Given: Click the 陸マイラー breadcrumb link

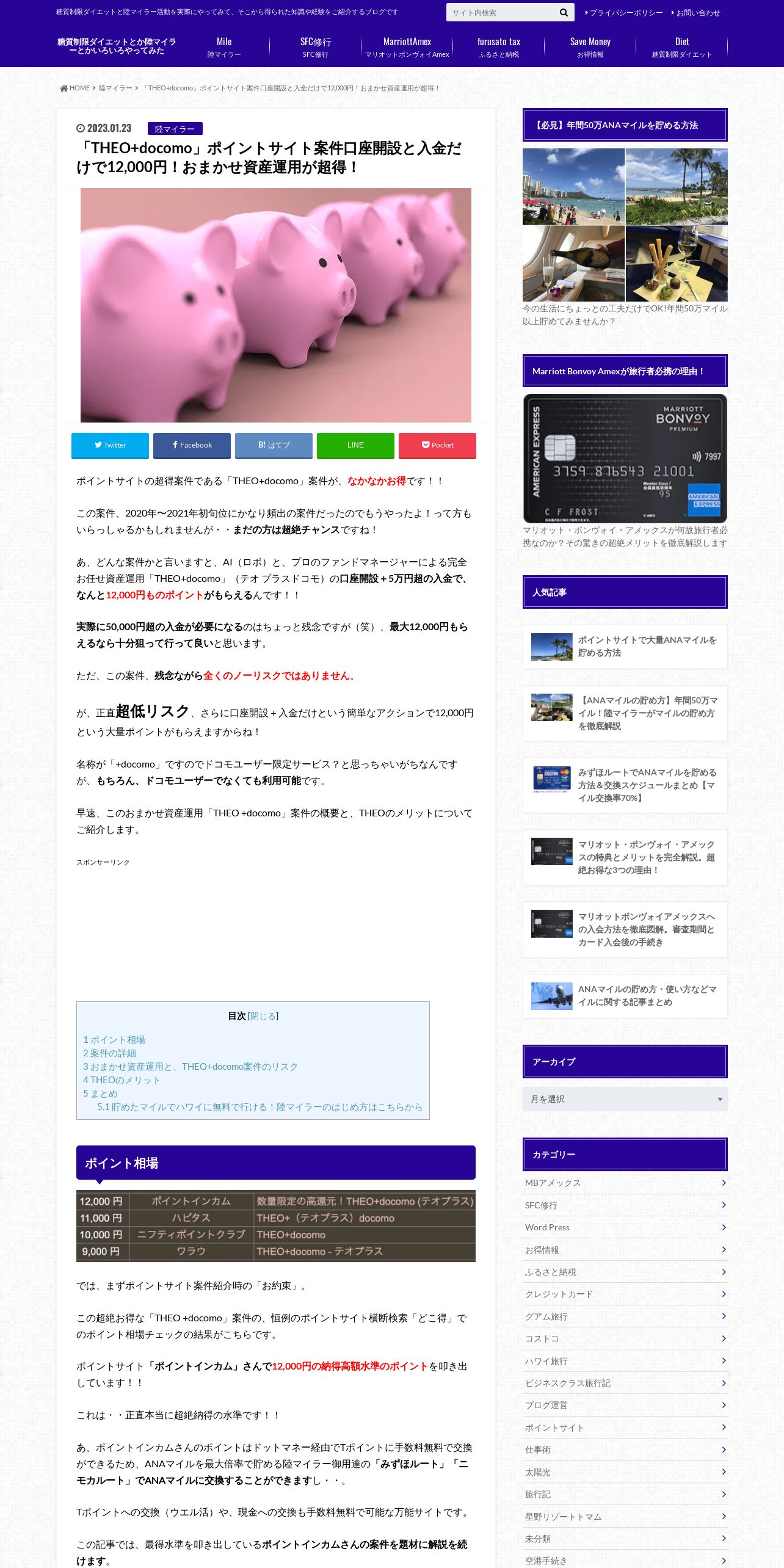Looking at the screenshot, I should click(x=115, y=88).
